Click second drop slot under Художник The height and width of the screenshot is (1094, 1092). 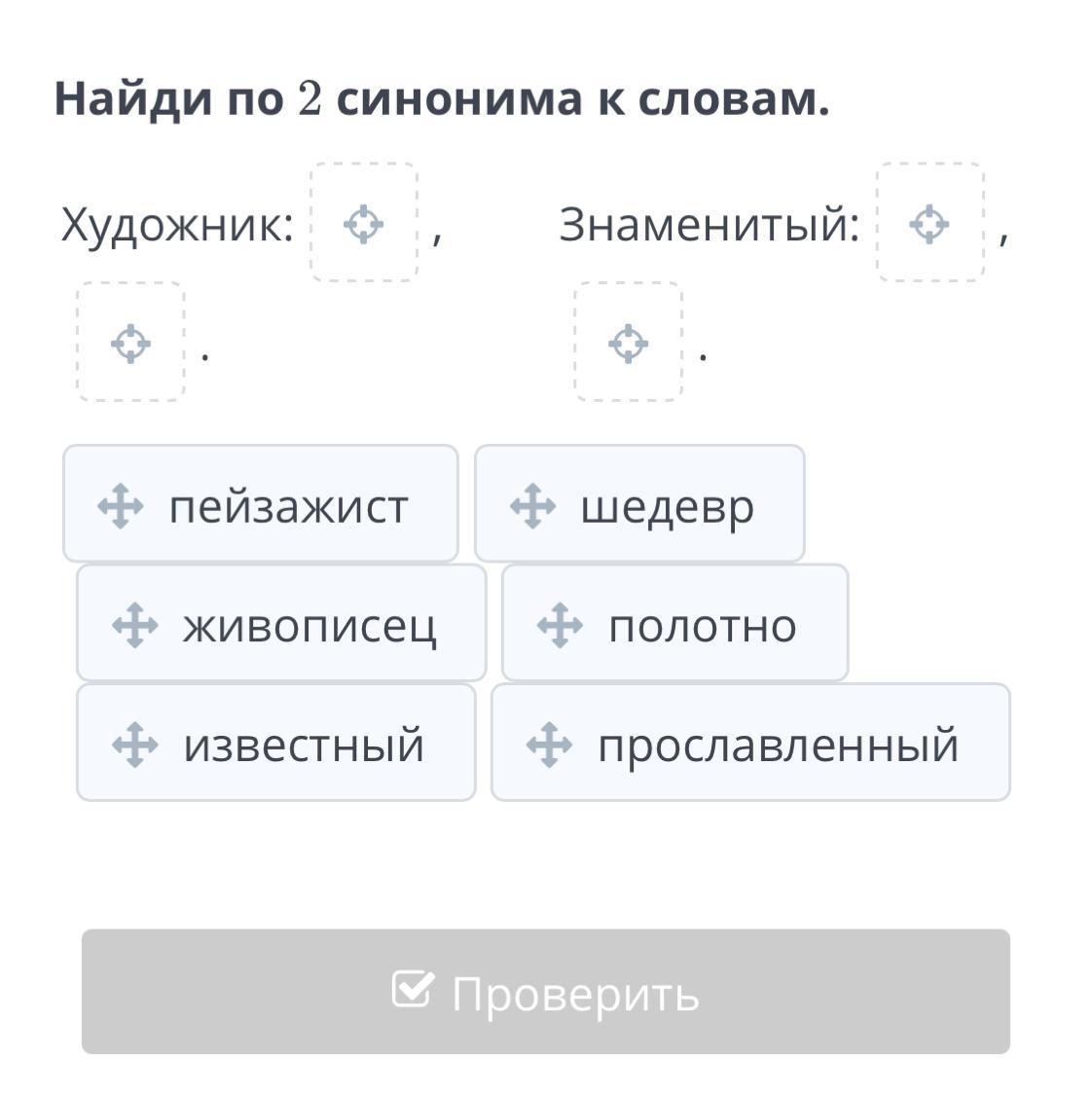click(130, 344)
